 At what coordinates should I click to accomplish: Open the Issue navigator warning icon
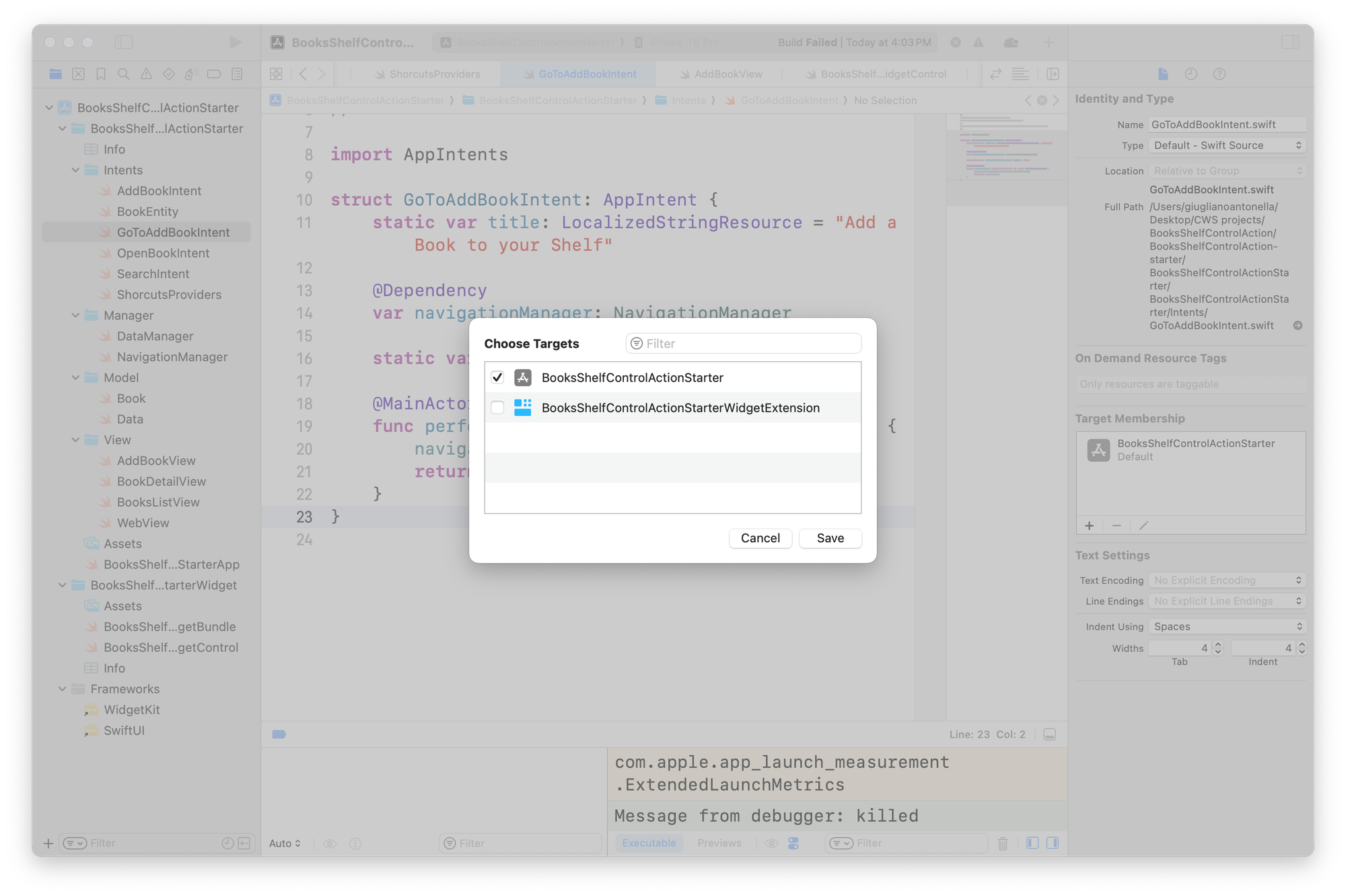[146, 74]
